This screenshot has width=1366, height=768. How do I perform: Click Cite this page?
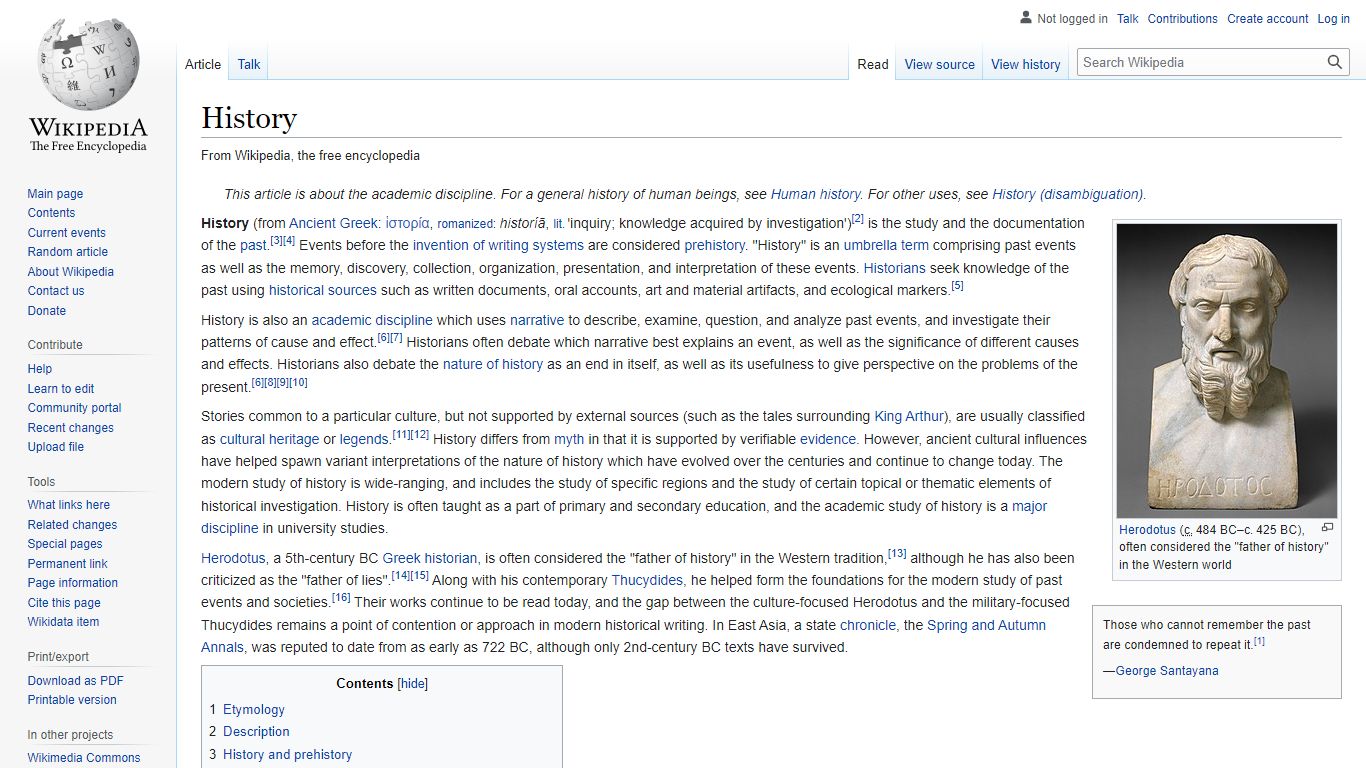pyautogui.click(x=64, y=603)
